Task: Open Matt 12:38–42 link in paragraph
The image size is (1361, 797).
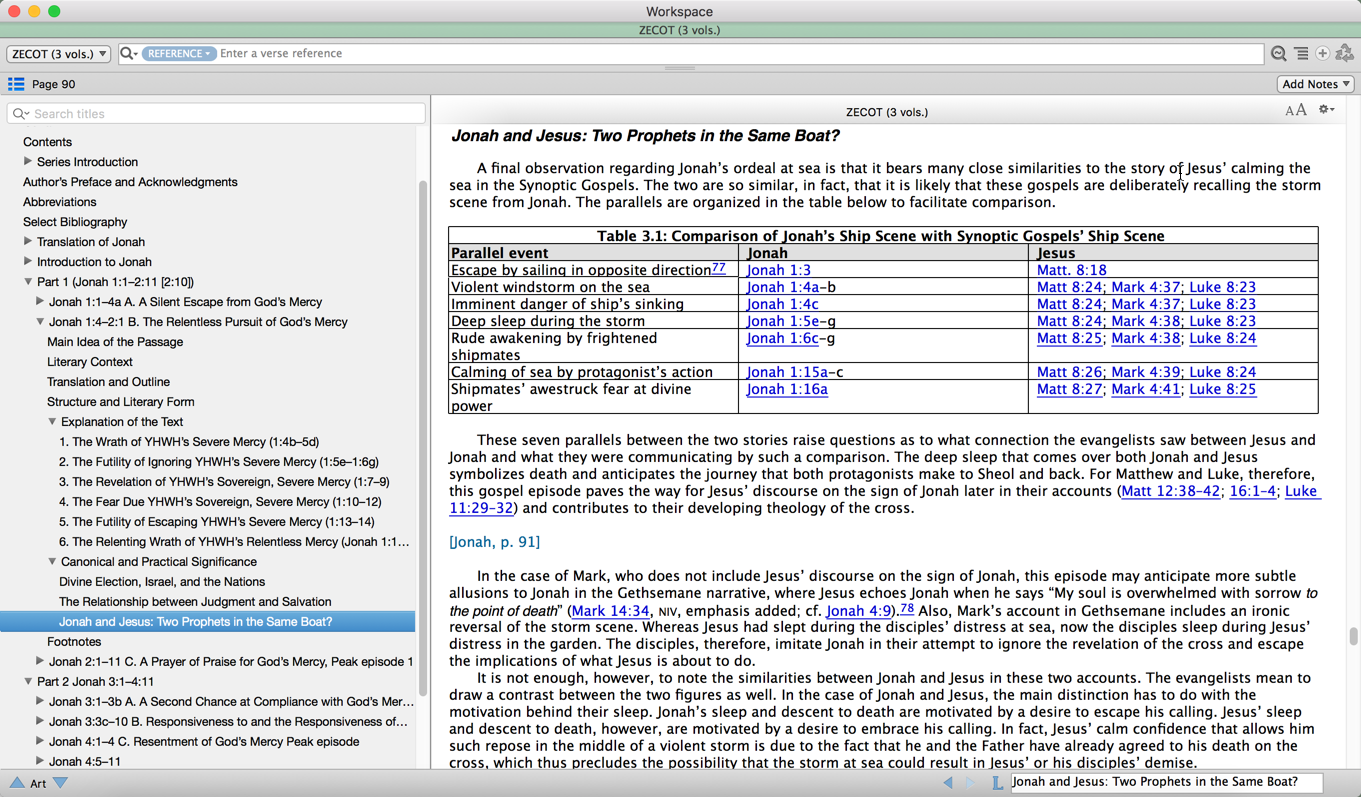Action: tap(1171, 491)
